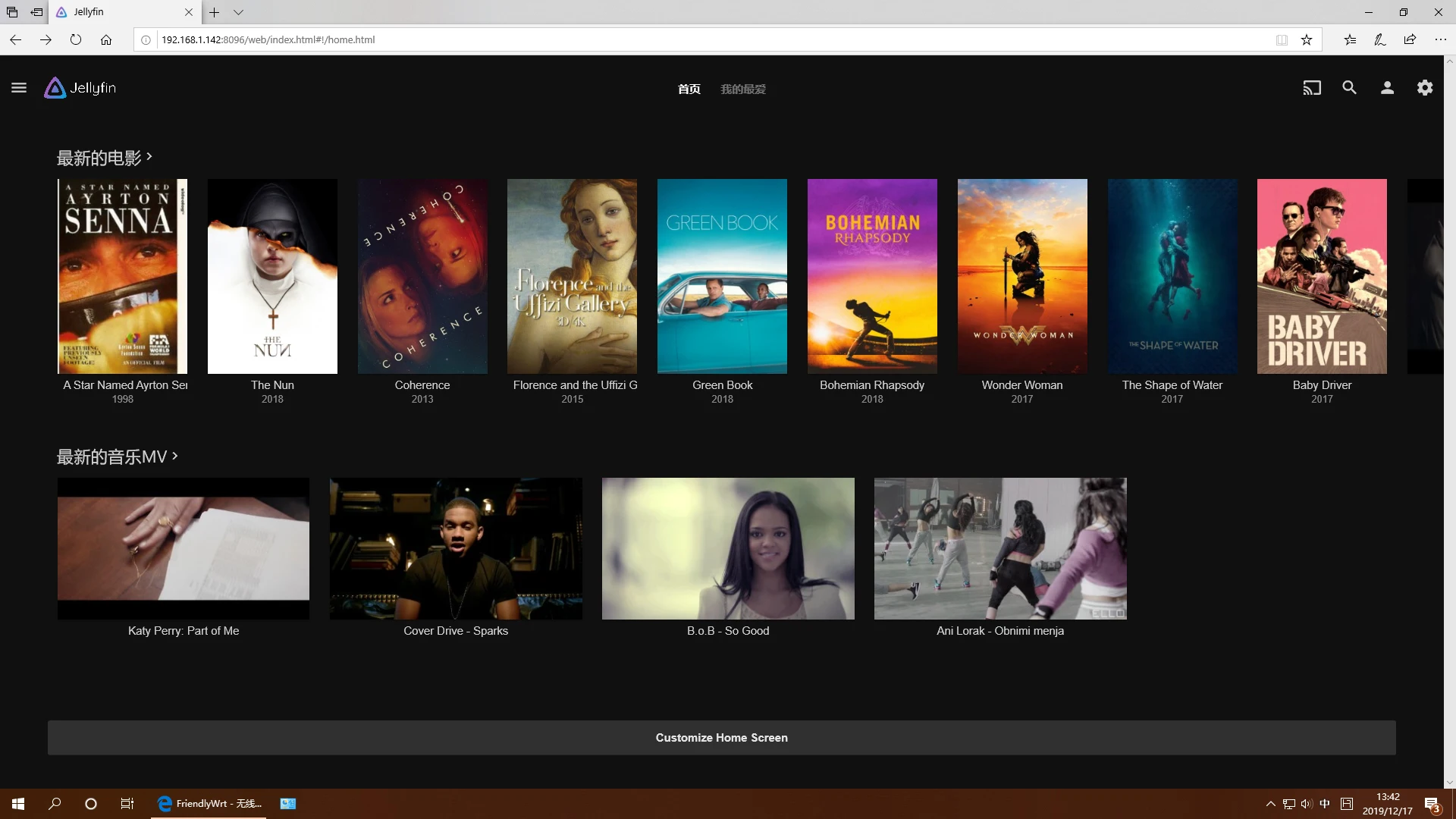
Task: Click the share page icon
Action: coord(1410,39)
